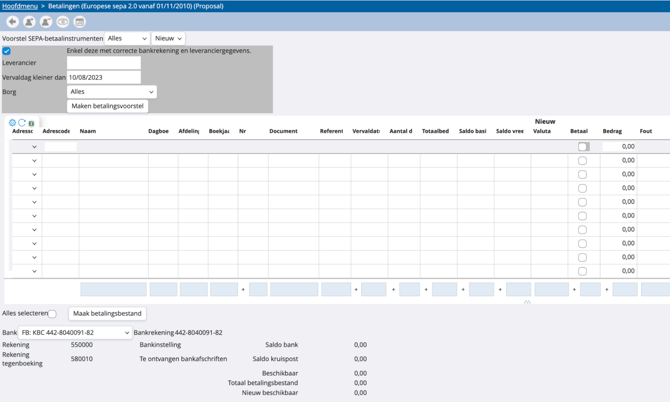Click the Saldo kruispost label
The width and height of the screenshot is (670, 402).
[x=275, y=359]
